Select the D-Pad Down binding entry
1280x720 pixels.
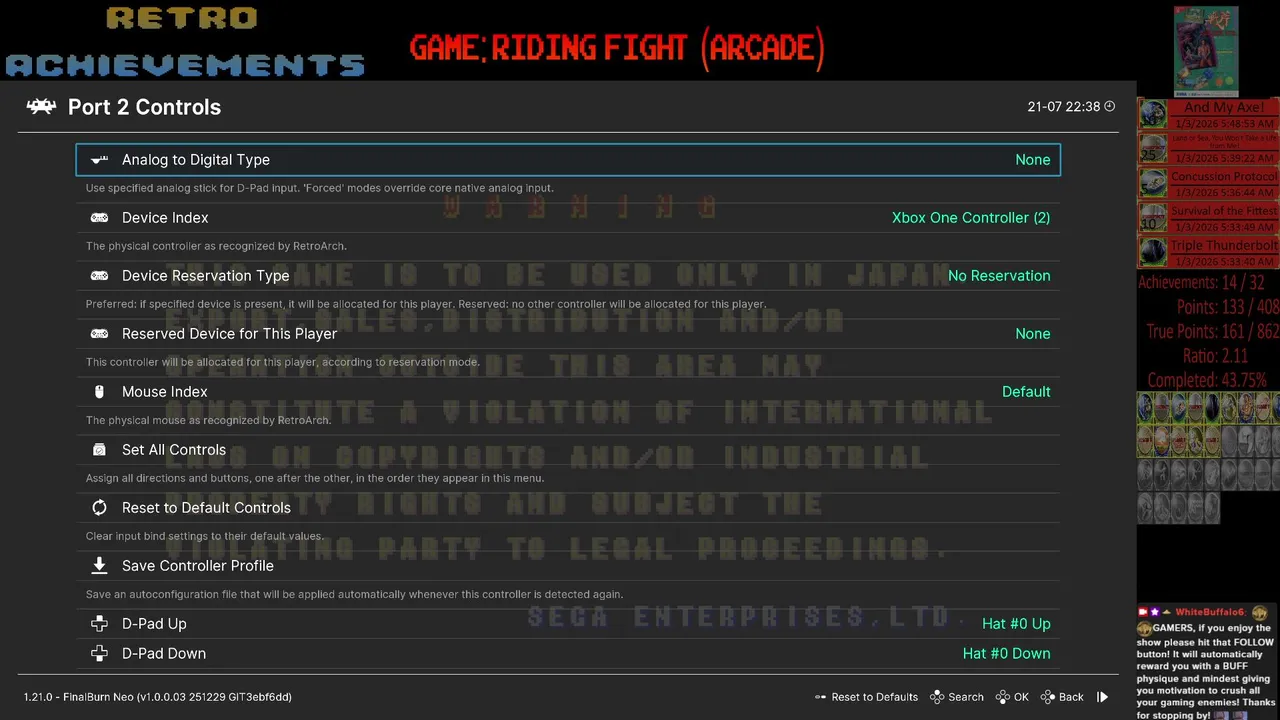coord(568,654)
